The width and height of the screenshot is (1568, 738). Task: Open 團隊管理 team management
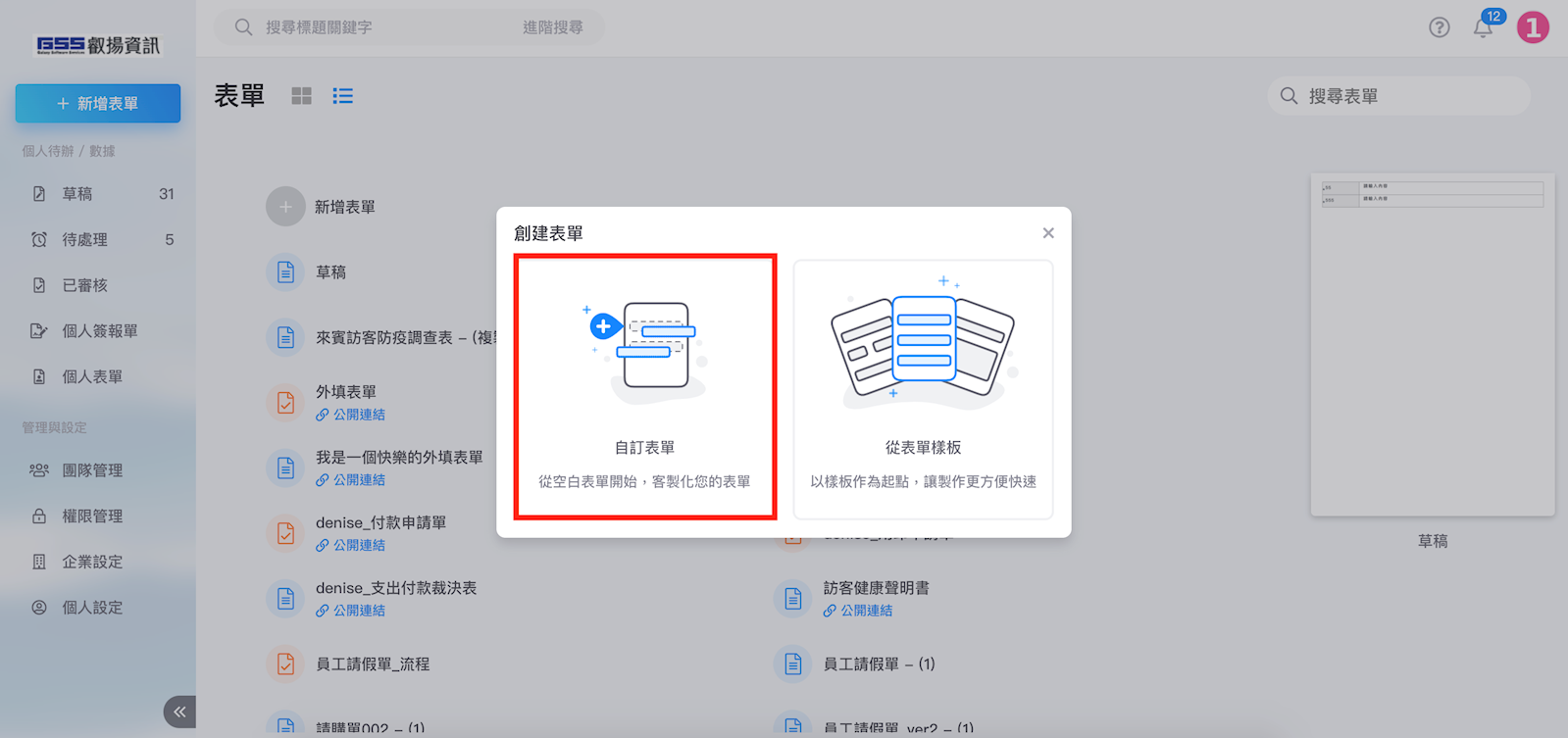[92, 470]
